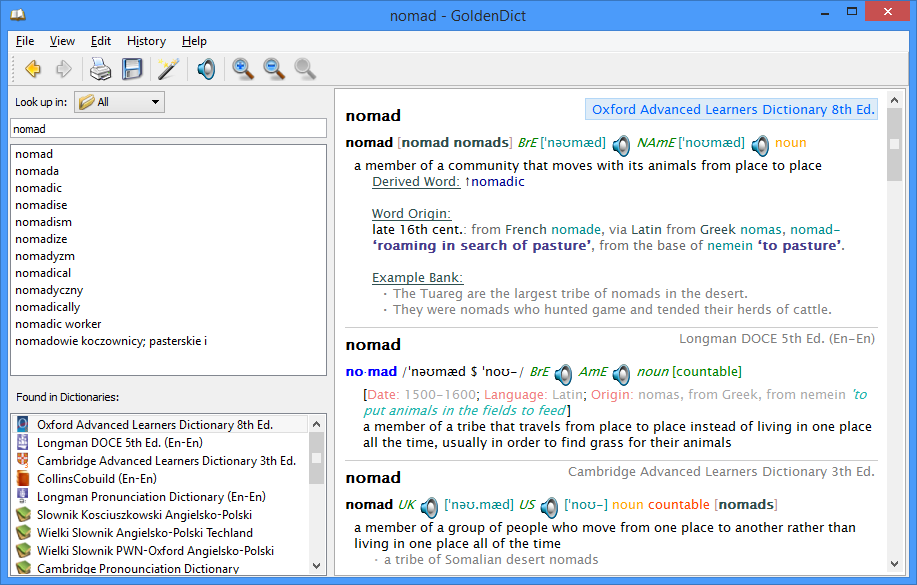Open the History menu
Screen dimensions: 917x585
(146, 41)
